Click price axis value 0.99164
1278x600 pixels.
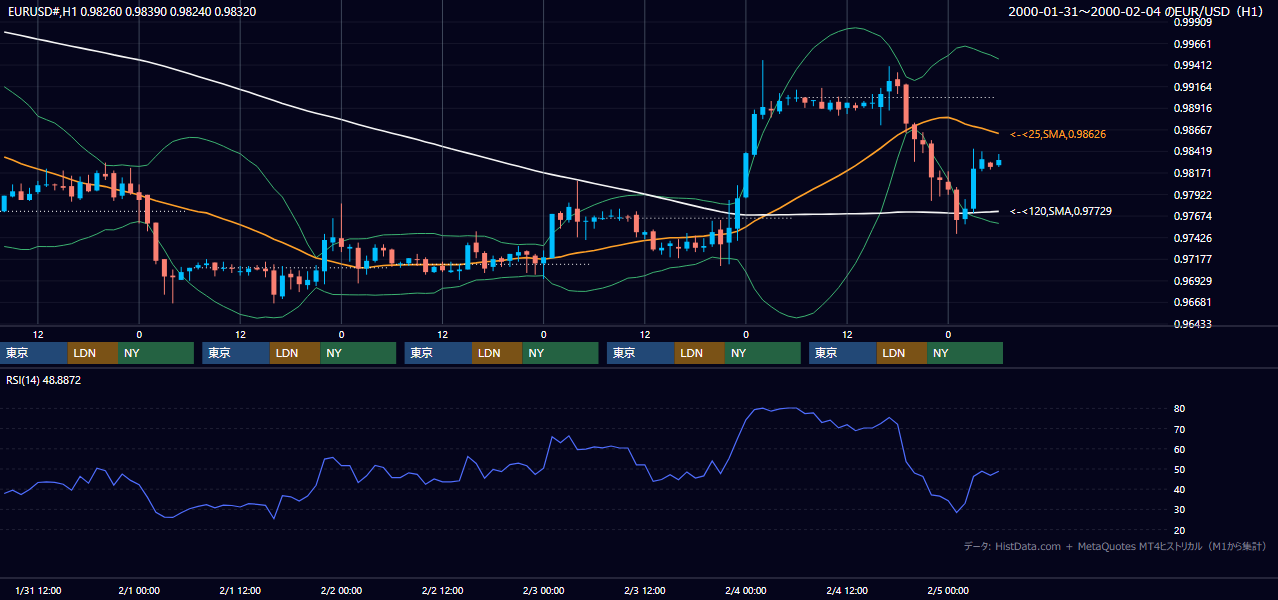[x=1191, y=87]
